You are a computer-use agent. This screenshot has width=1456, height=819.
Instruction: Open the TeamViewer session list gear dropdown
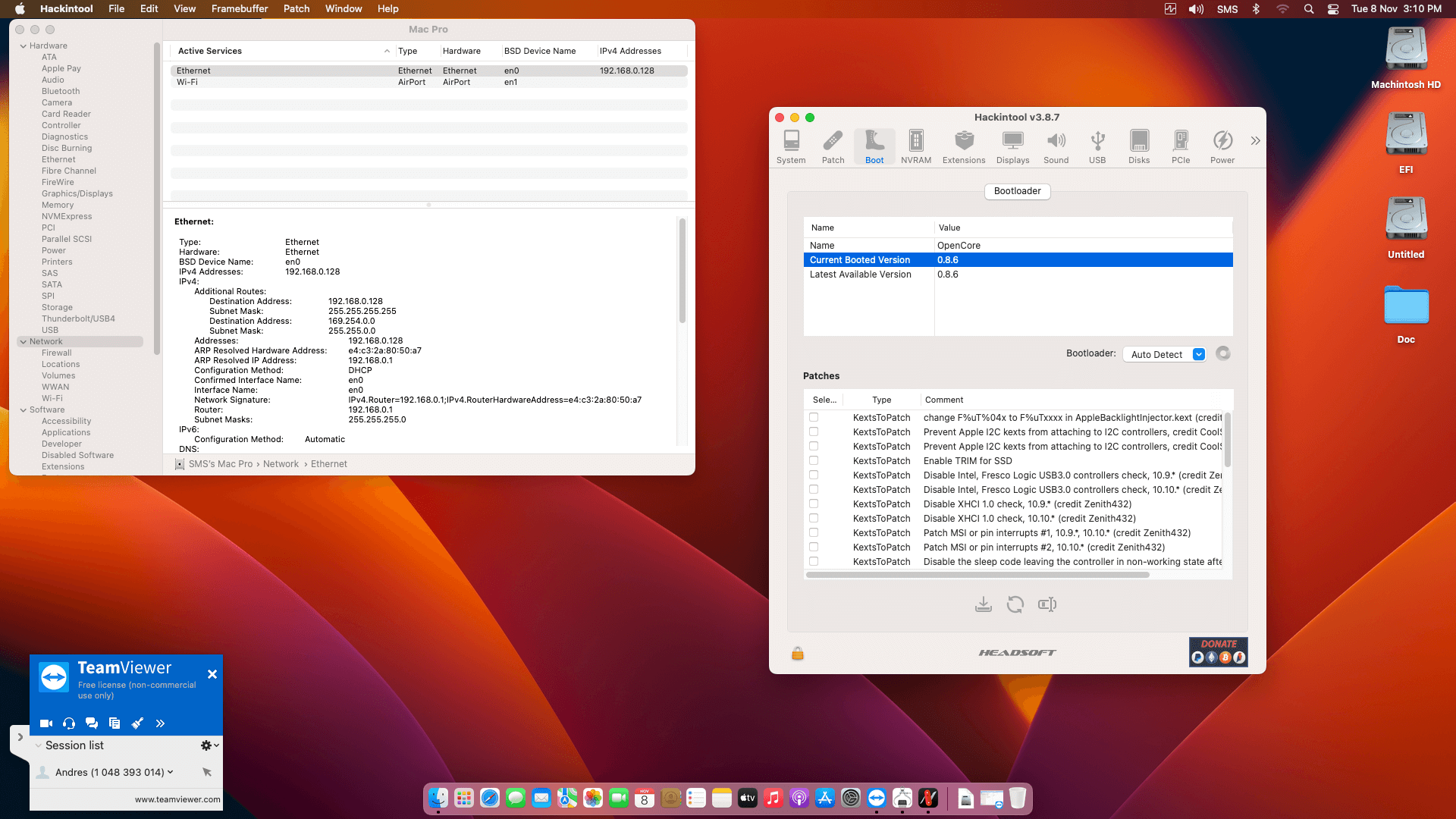tap(209, 745)
